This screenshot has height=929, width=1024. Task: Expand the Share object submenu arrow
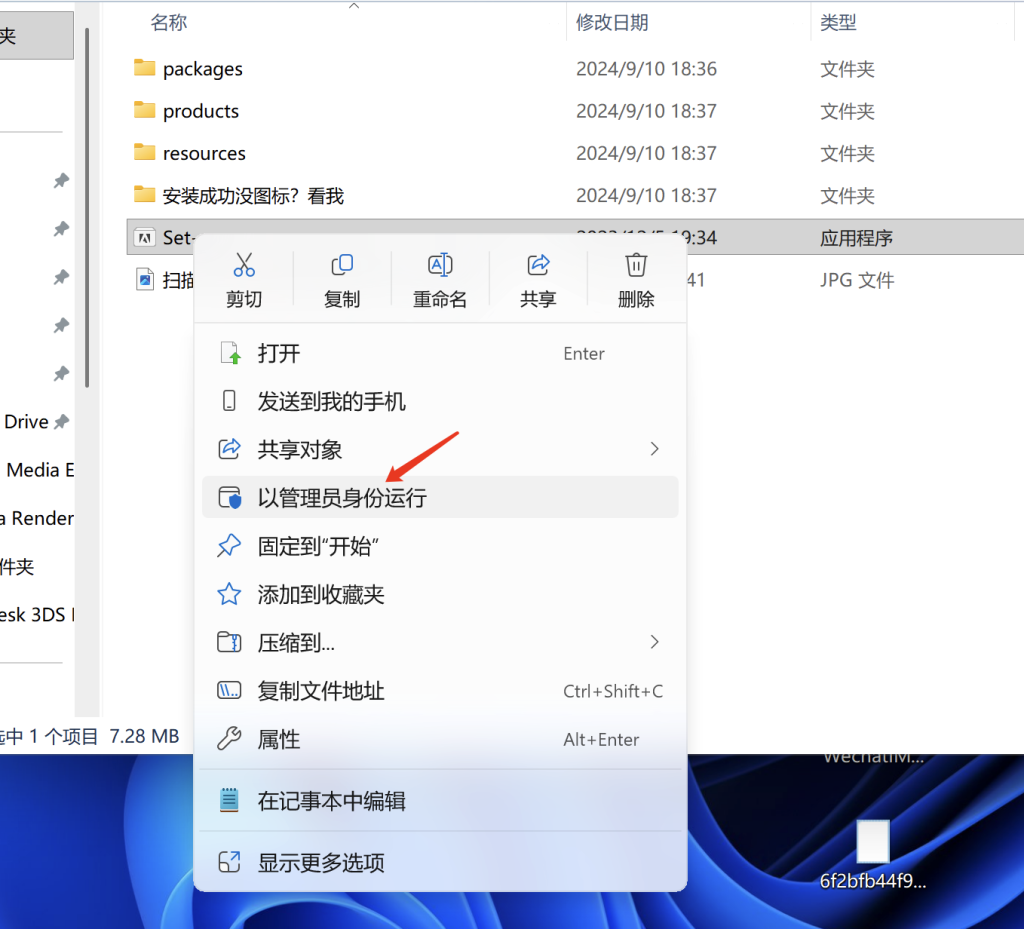tap(655, 449)
